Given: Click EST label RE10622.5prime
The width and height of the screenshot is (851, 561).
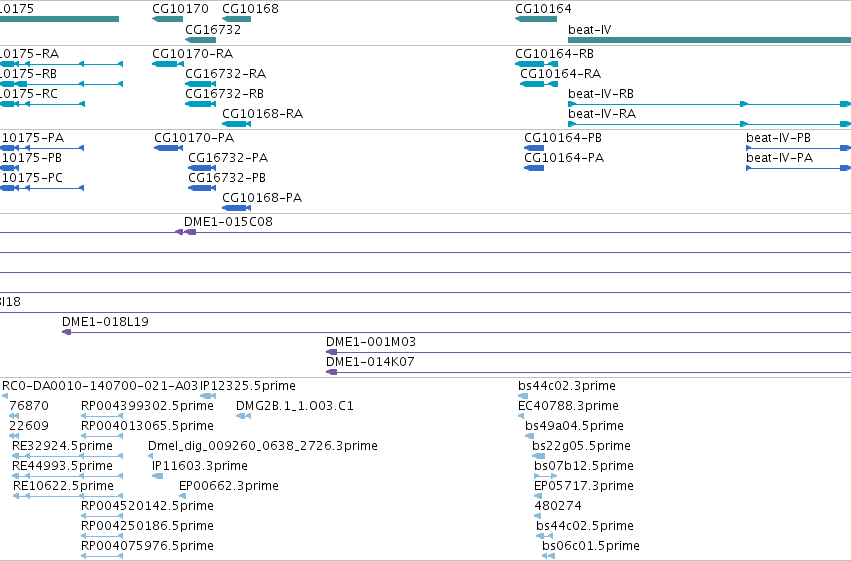Looking at the screenshot, I should pos(63,486).
